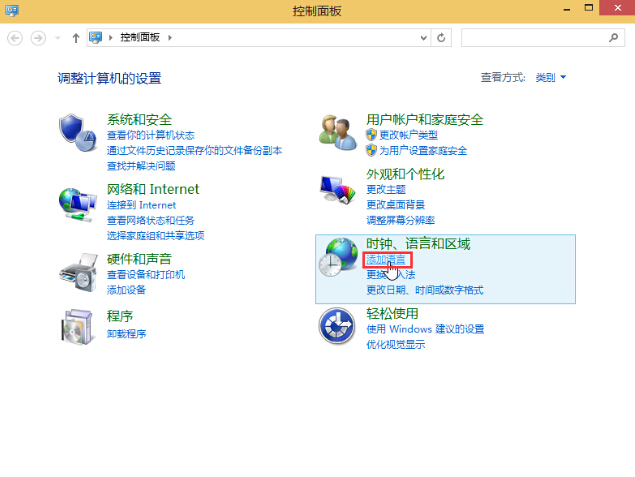Screen dimensions: 635x477
Task: Click the Hardware and Sound printer icon
Action: 77,271
